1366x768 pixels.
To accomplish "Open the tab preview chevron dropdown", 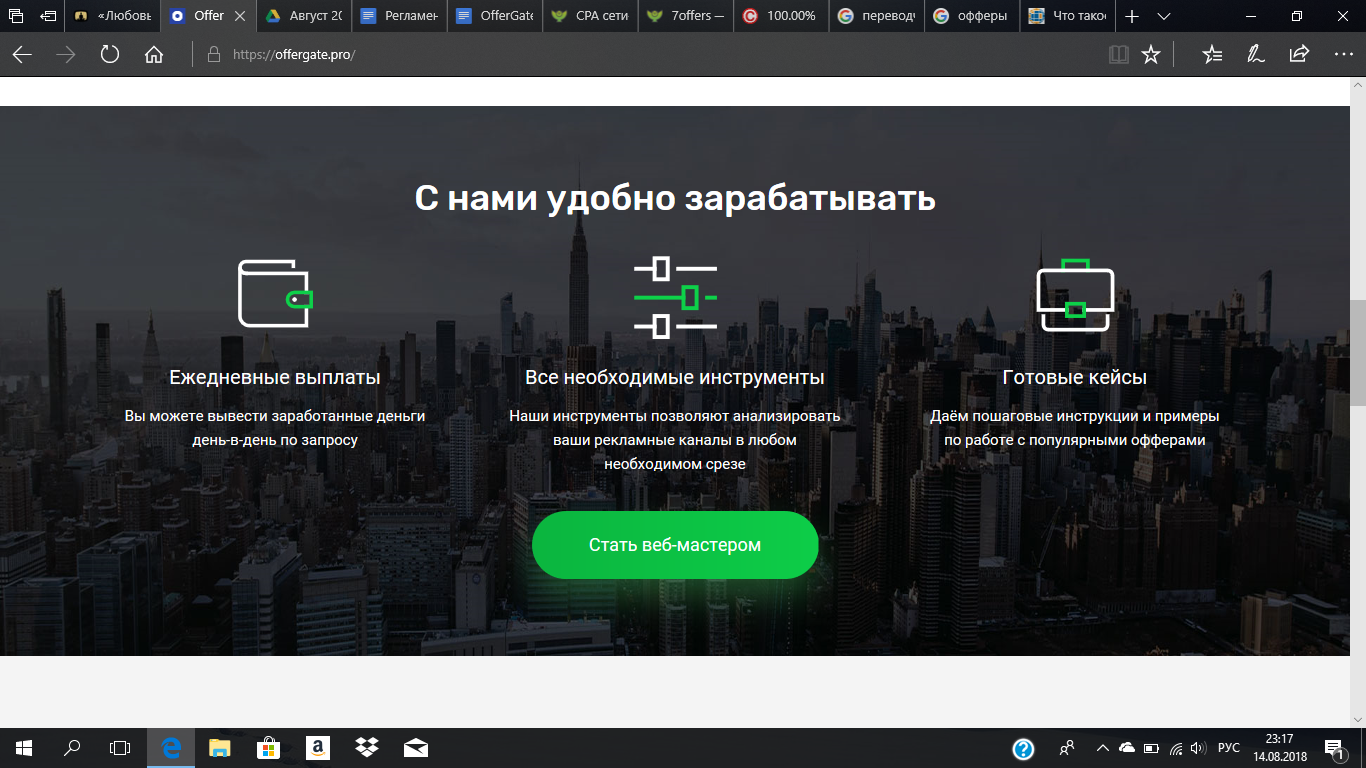I will coord(1162,16).
